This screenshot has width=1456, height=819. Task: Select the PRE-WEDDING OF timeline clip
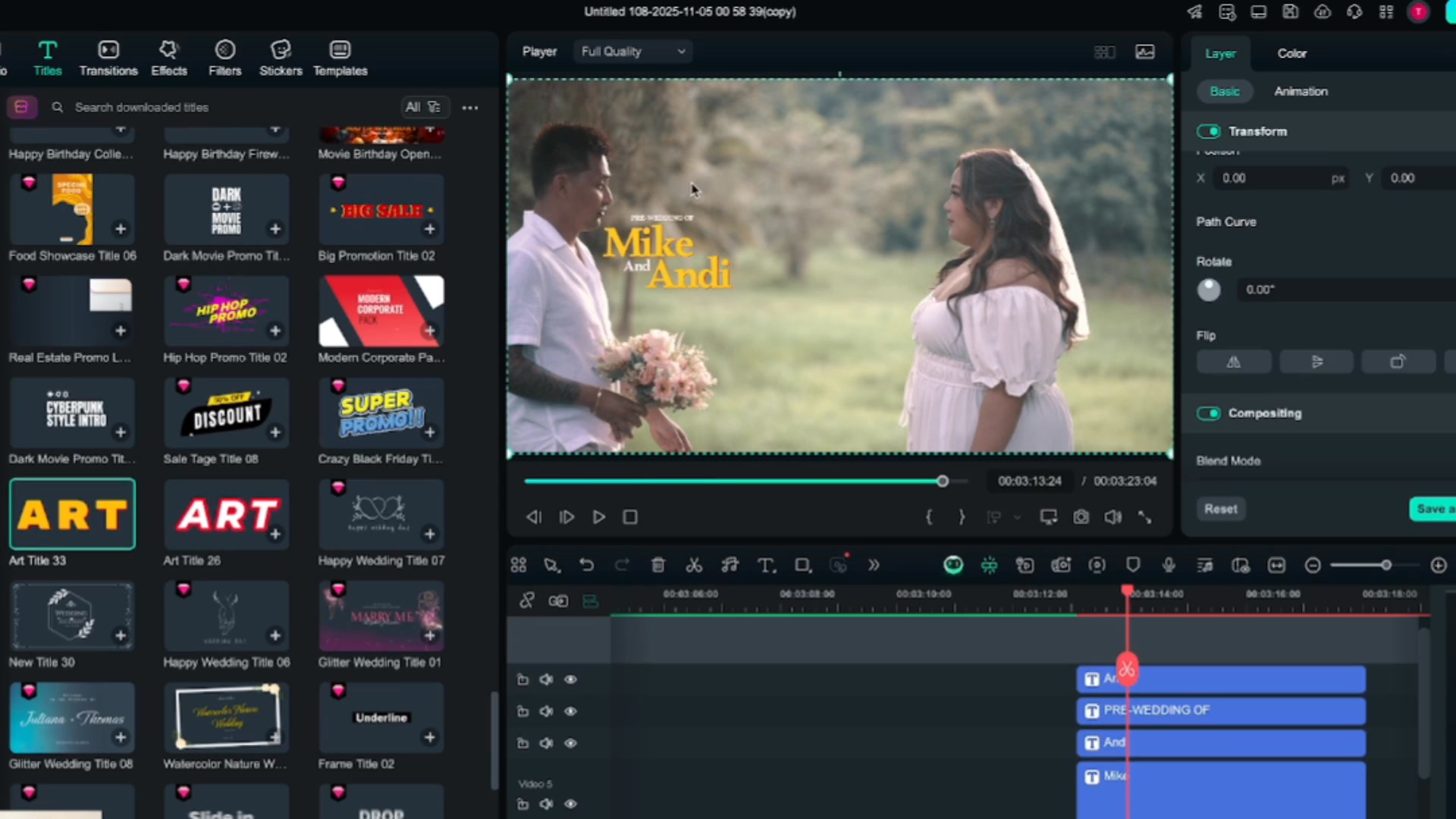[1221, 711]
